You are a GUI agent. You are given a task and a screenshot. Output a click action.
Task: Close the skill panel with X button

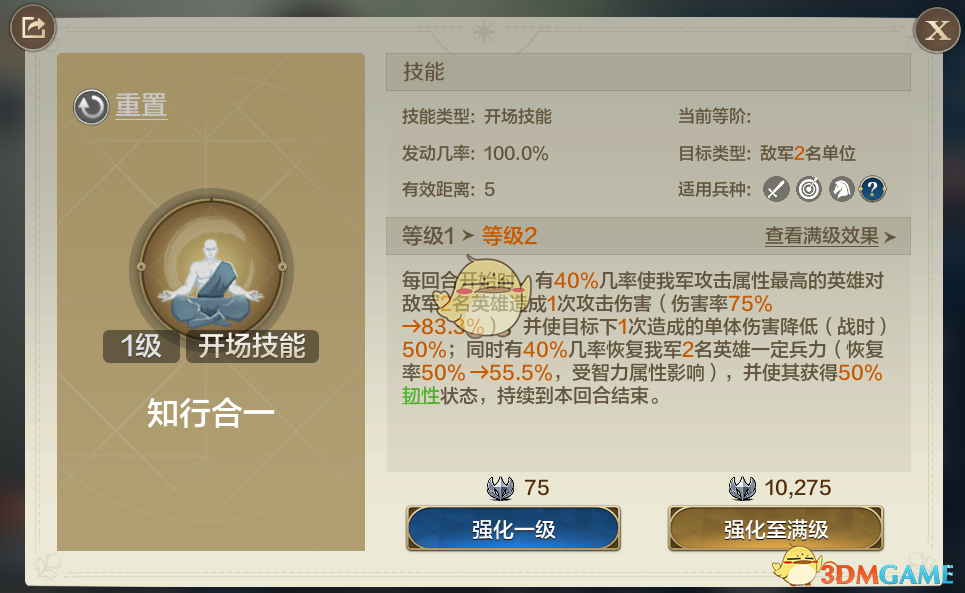tap(937, 30)
